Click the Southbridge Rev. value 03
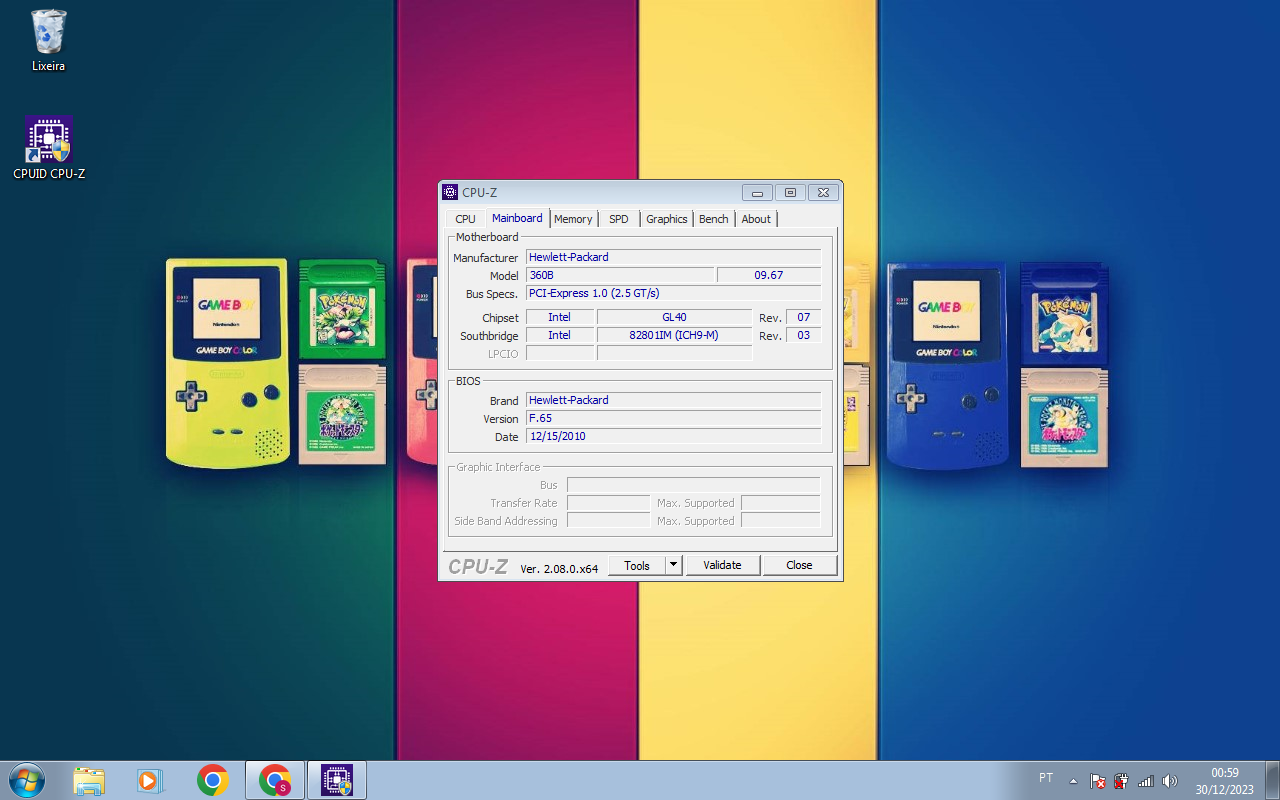1280x800 pixels. point(804,335)
